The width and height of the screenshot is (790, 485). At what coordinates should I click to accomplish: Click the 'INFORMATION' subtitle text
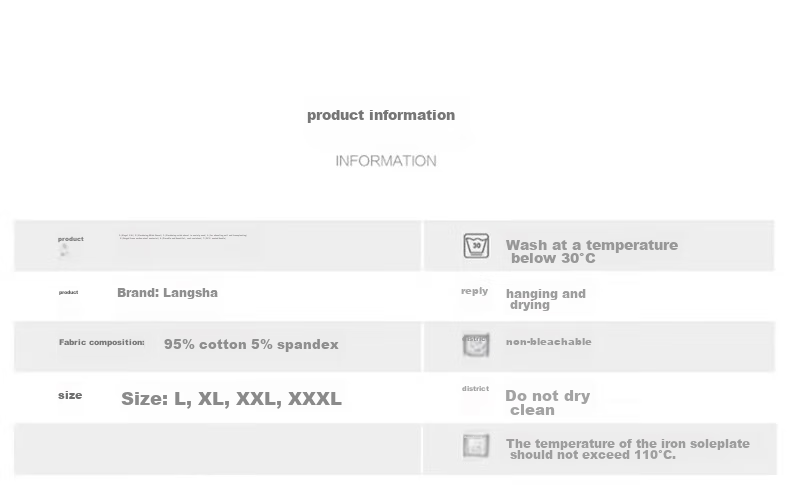(386, 161)
